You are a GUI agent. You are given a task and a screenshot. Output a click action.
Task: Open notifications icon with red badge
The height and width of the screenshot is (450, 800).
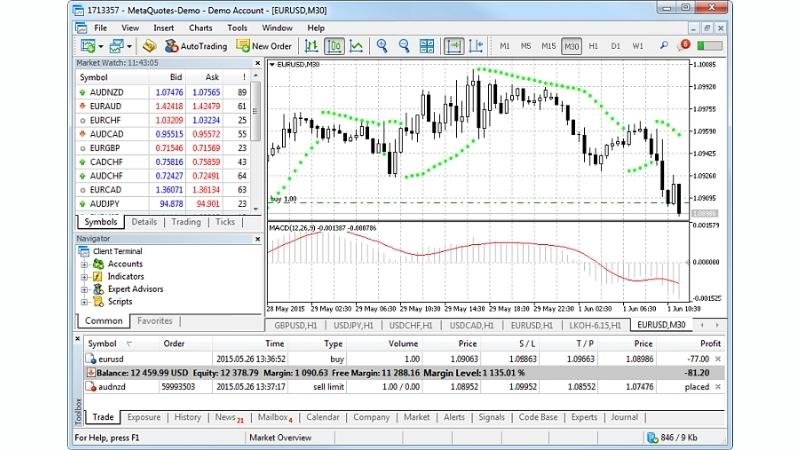[x=684, y=45]
